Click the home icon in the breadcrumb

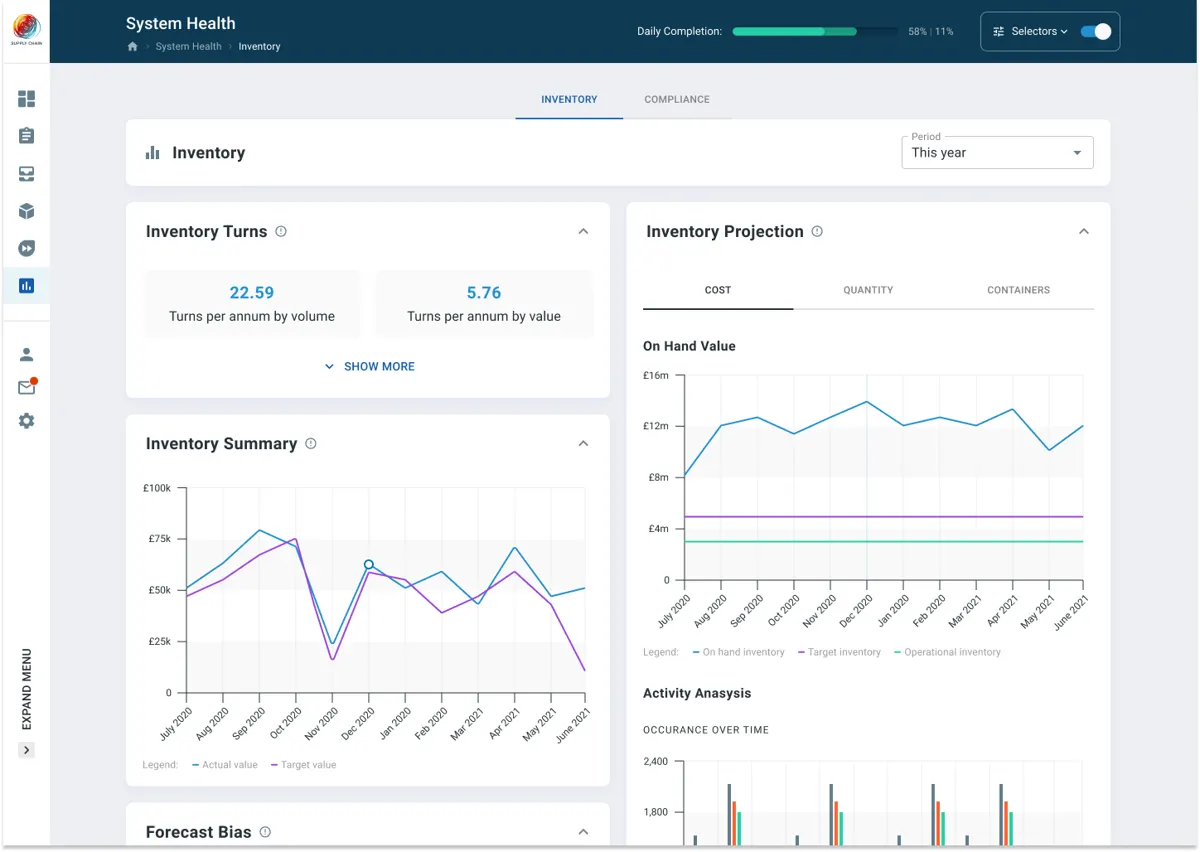[x=132, y=47]
